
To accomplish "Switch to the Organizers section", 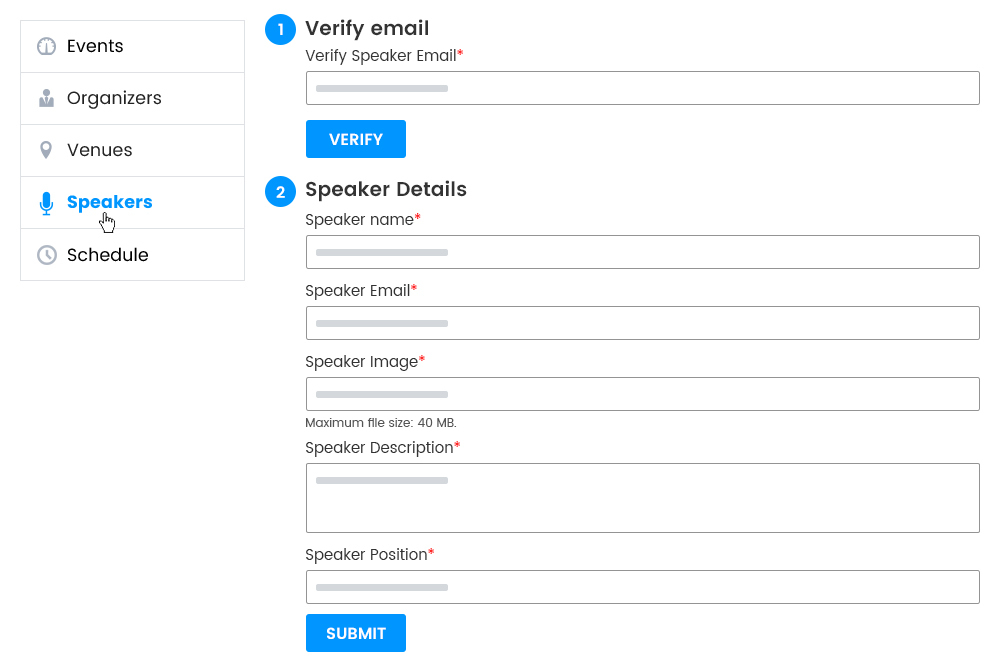I will (x=113, y=98).
